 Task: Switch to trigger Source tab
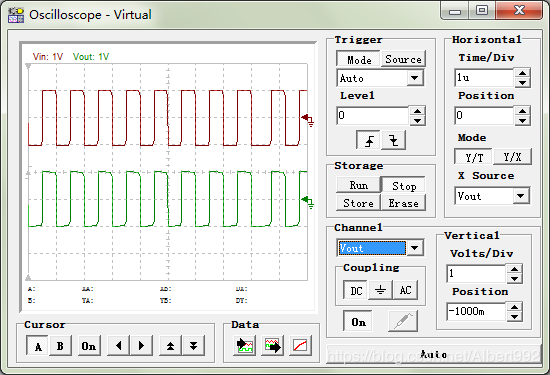pos(403,59)
